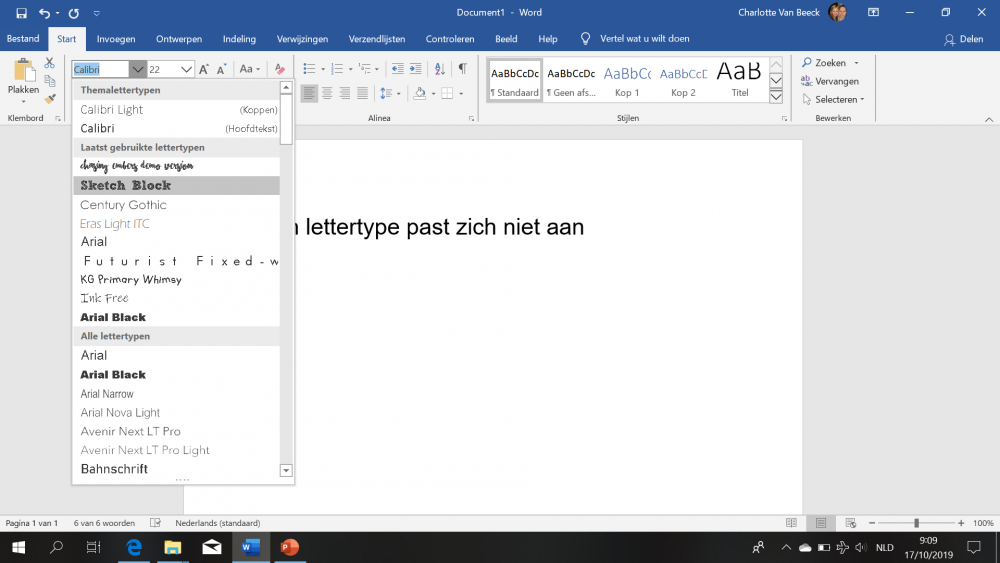Expand the Styles gallery with the More arrow
The height and width of the screenshot is (563, 1000).
[776, 97]
